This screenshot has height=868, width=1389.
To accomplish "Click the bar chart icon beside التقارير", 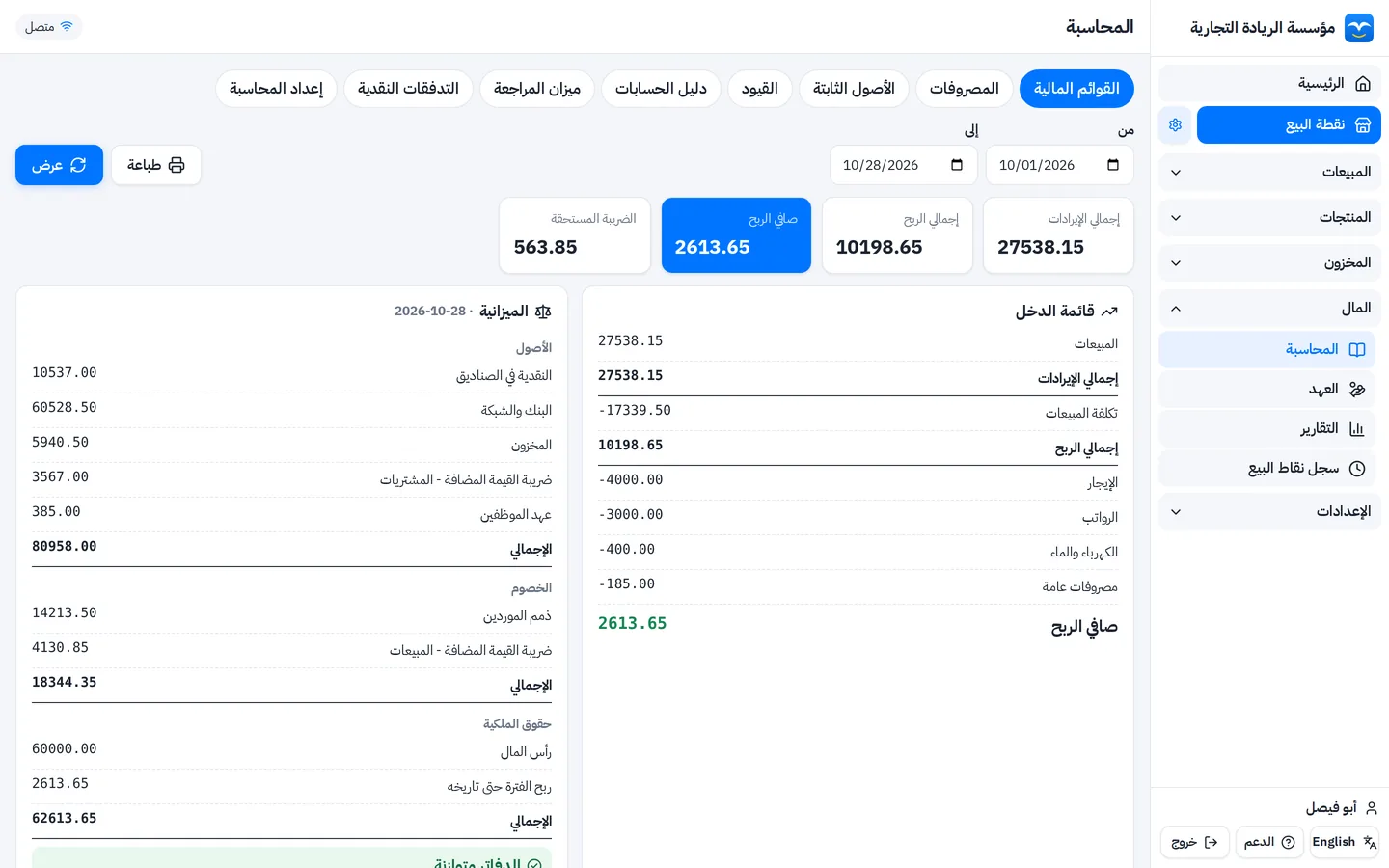I will [x=1357, y=429].
